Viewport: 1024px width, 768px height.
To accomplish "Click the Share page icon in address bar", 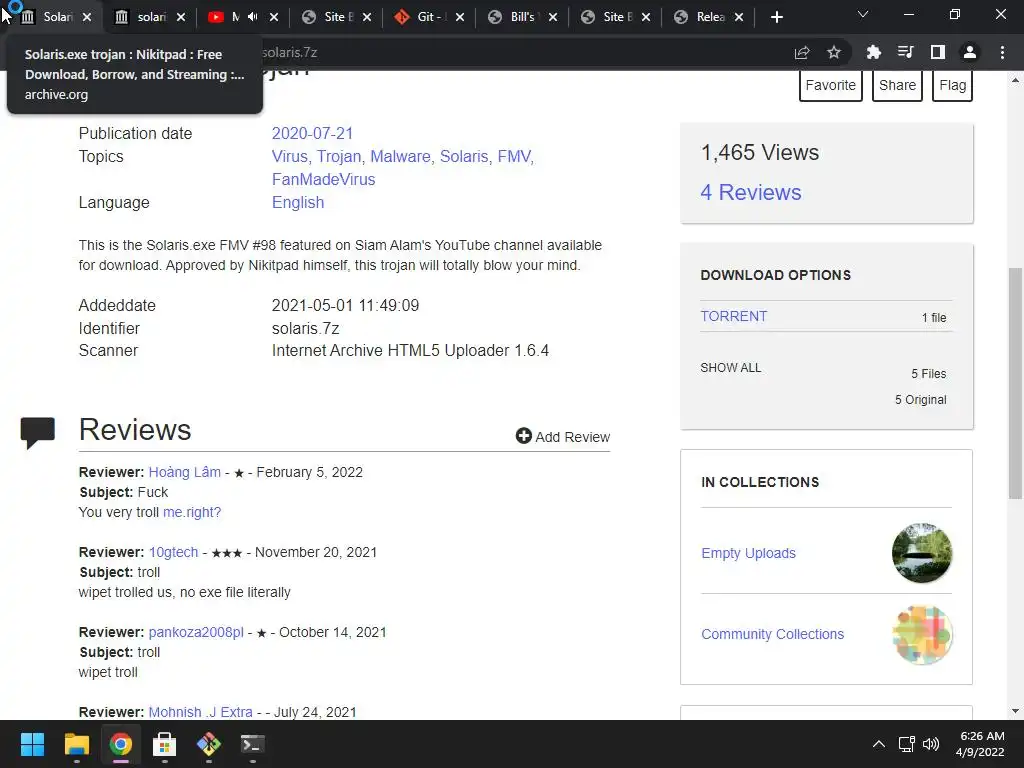I will coord(802,53).
